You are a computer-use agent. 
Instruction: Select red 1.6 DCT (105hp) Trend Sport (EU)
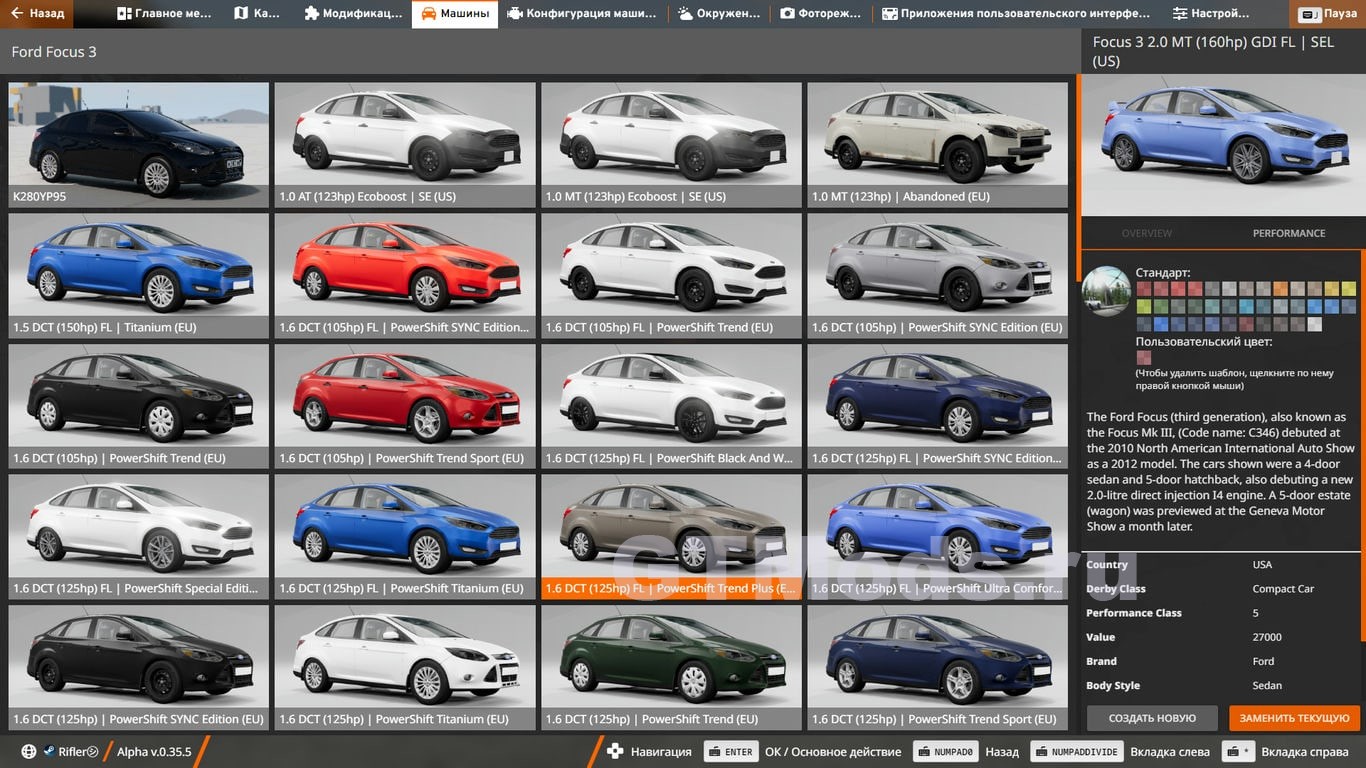coord(405,406)
